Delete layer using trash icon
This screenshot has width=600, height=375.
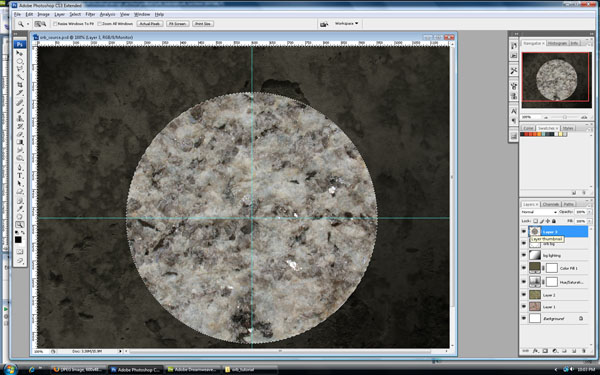point(584,351)
